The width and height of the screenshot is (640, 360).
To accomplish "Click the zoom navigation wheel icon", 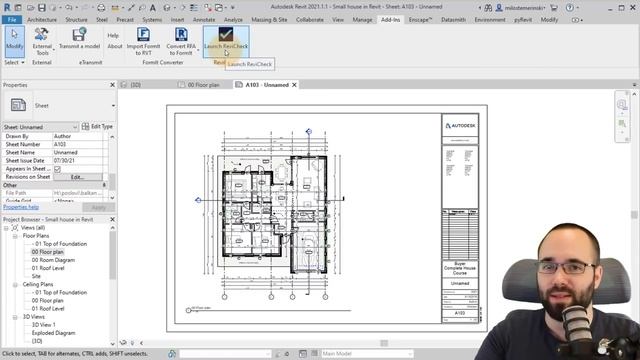I will click(x=622, y=105).
